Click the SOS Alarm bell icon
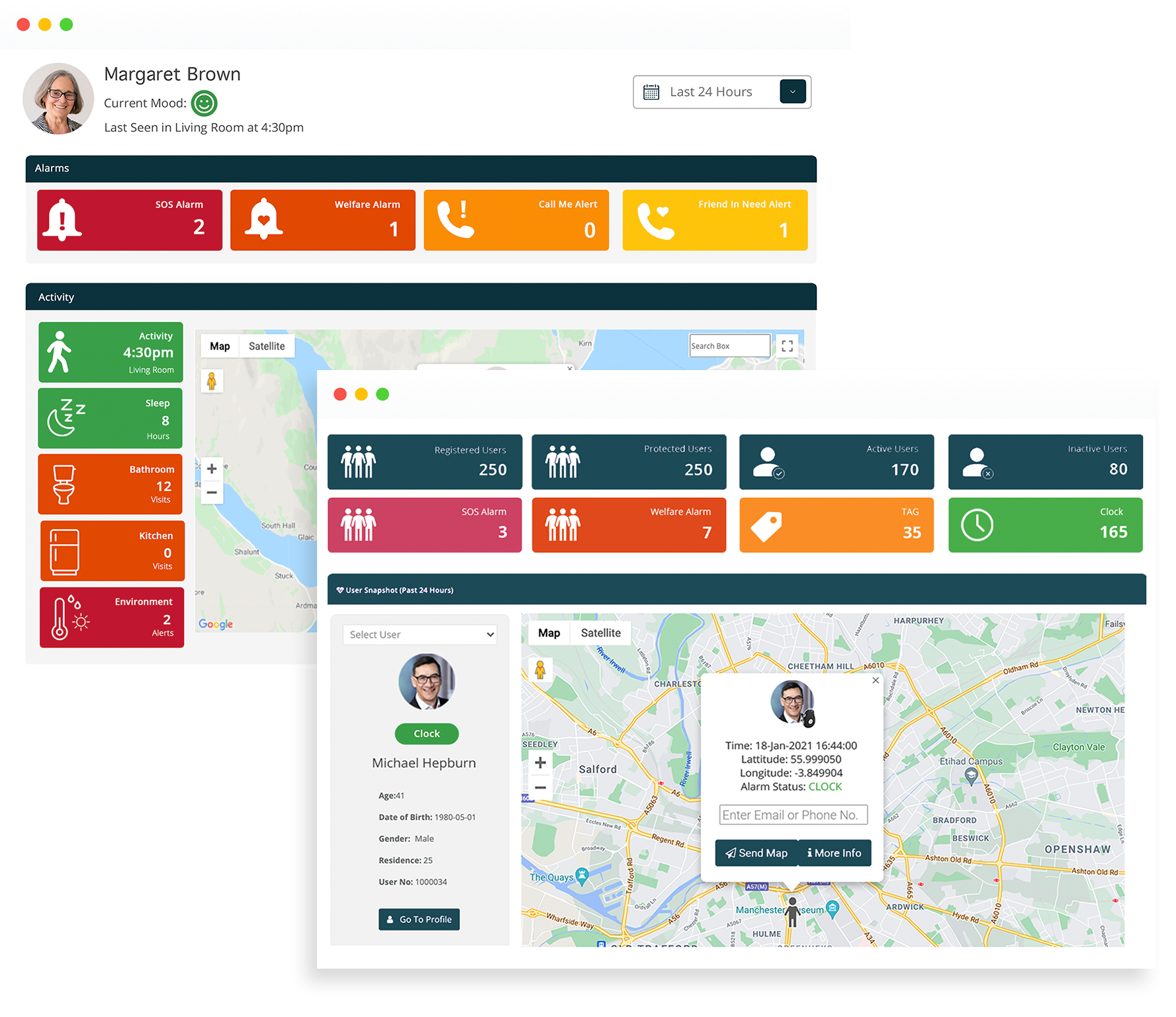The width and height of the screenshot is (1176, 1017). [x=62, y=220]
